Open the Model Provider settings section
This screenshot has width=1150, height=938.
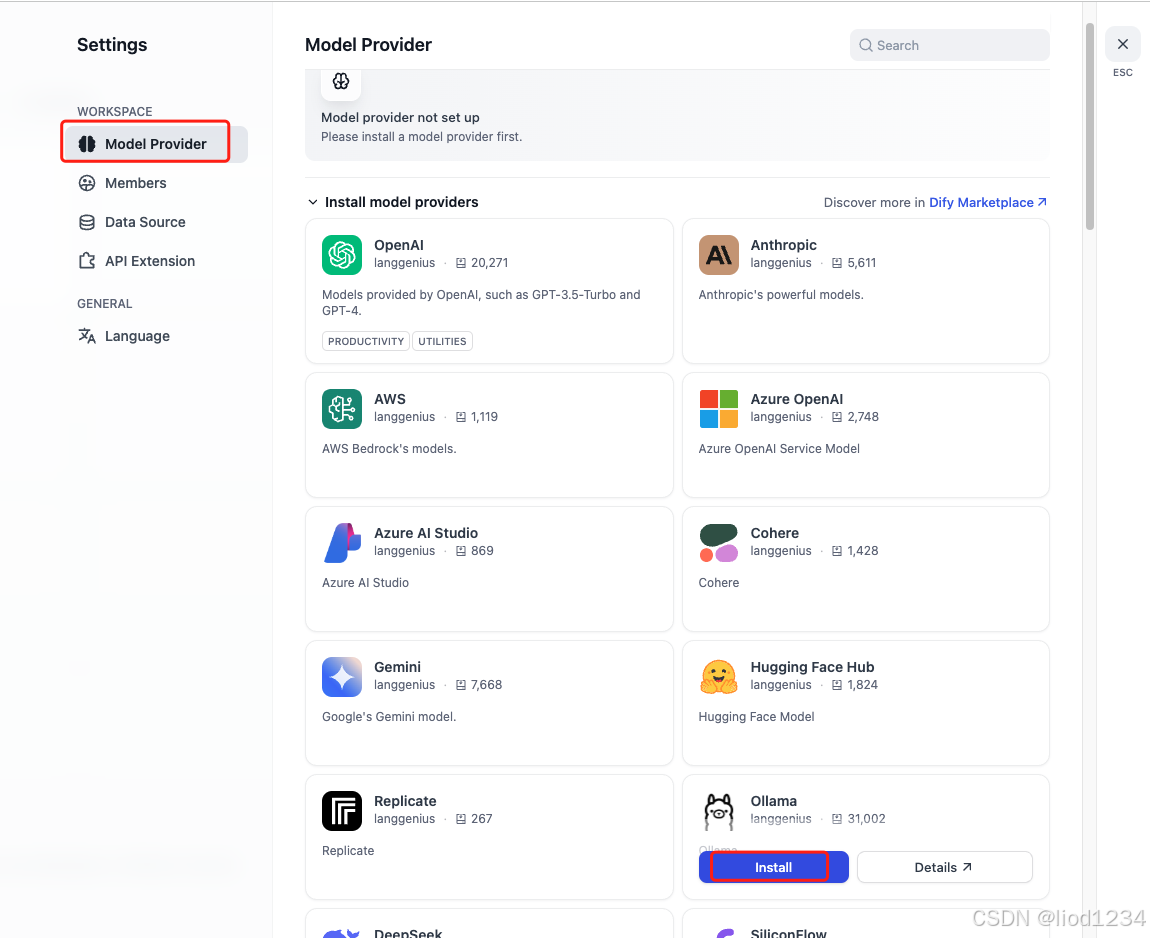[x=155, y=144]
